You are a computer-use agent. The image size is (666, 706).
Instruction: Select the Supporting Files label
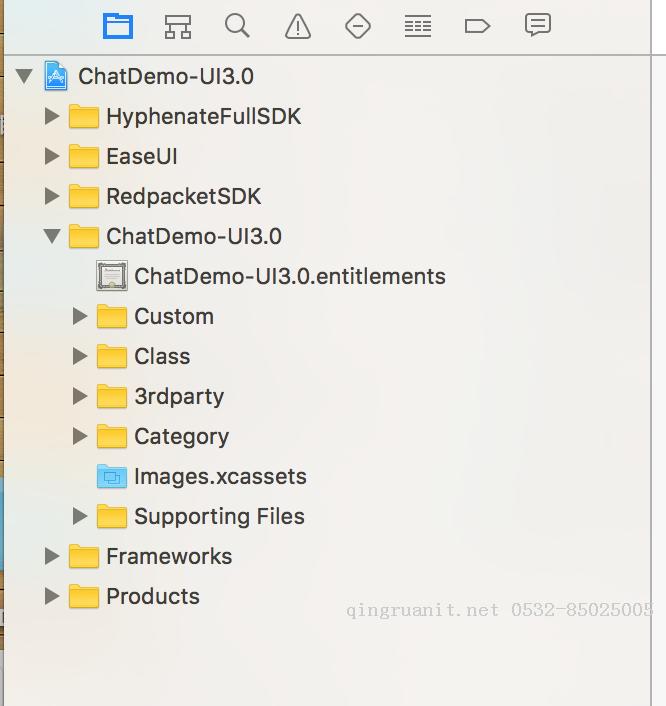pyautogui.click(x=219, y=516)
